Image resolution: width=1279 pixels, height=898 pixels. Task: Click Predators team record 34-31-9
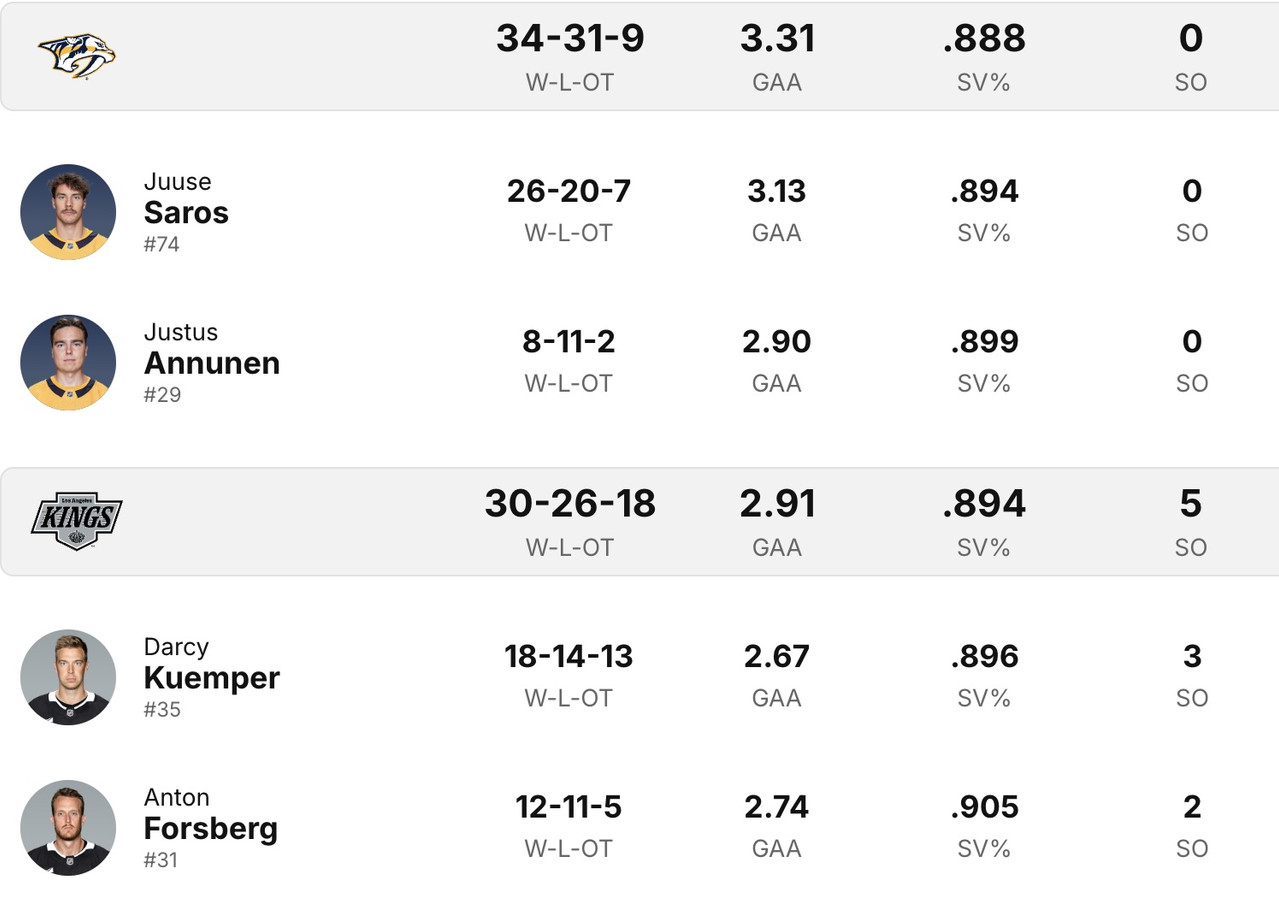[570, 39]
